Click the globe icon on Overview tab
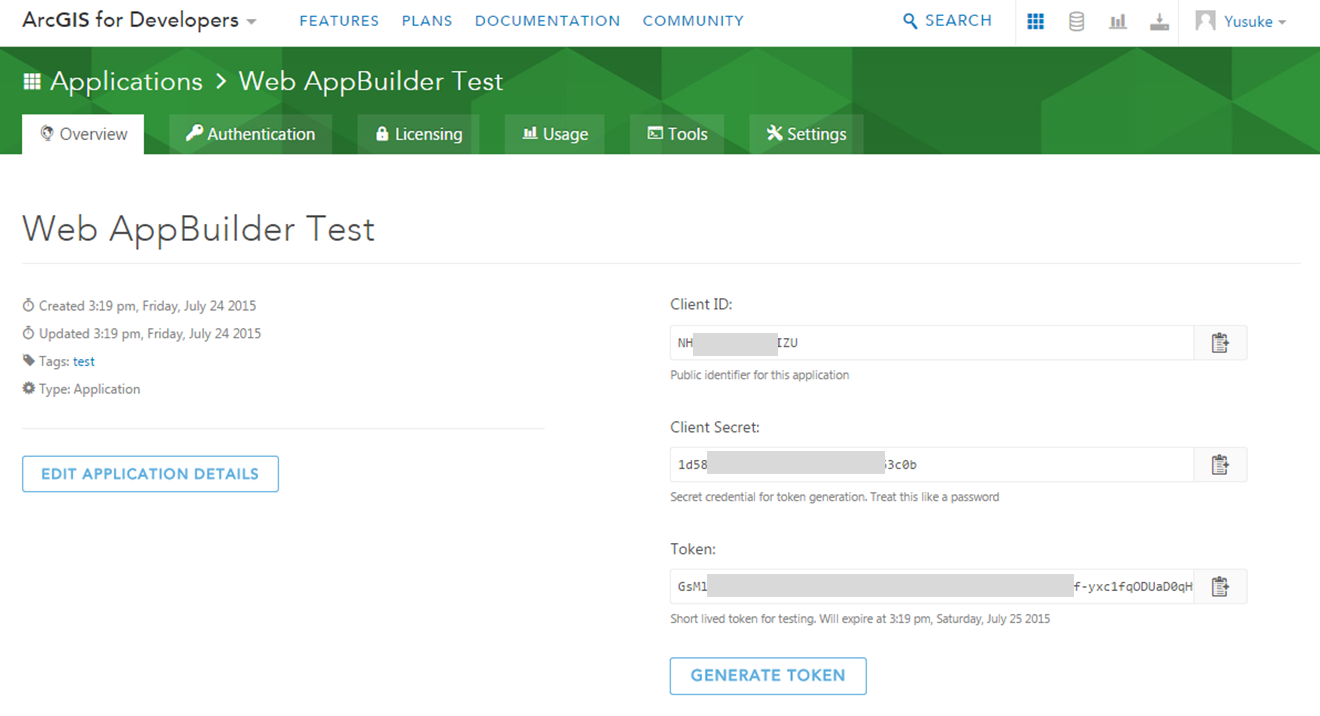Image resolution: width=1320 pixels, height=716 pixels. coord(46,133)
